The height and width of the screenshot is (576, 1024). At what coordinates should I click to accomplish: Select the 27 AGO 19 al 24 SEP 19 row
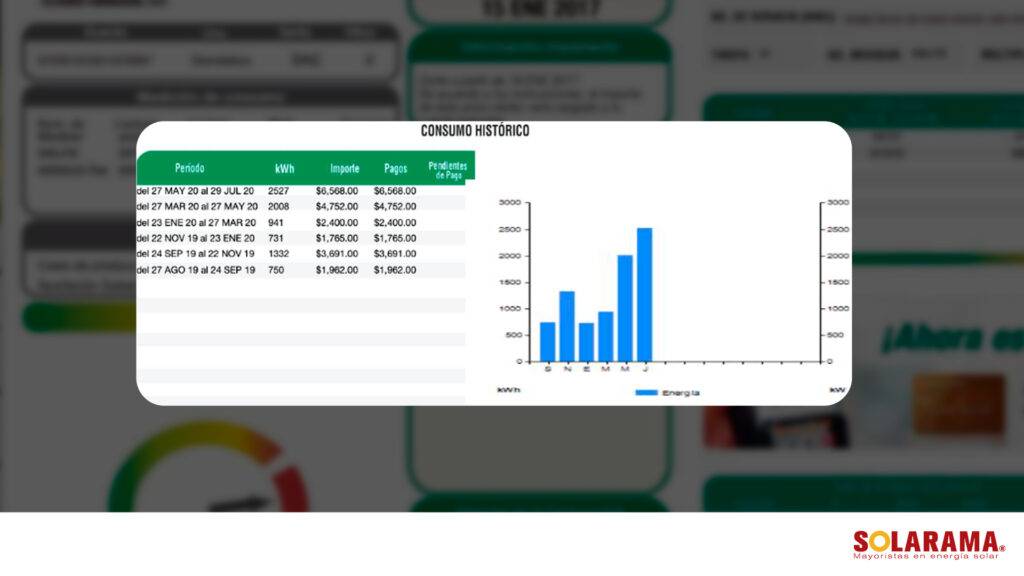pyautogui.click(x=196, y=270)
